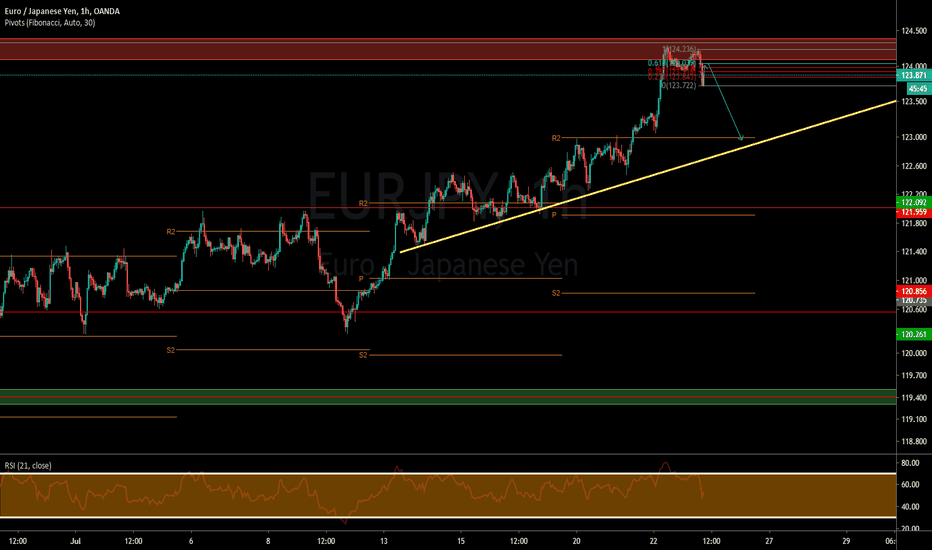The image size is (932, 550).
Task: Click the R2 pivot label beside 123.000 level
Action: coord(556,138)
